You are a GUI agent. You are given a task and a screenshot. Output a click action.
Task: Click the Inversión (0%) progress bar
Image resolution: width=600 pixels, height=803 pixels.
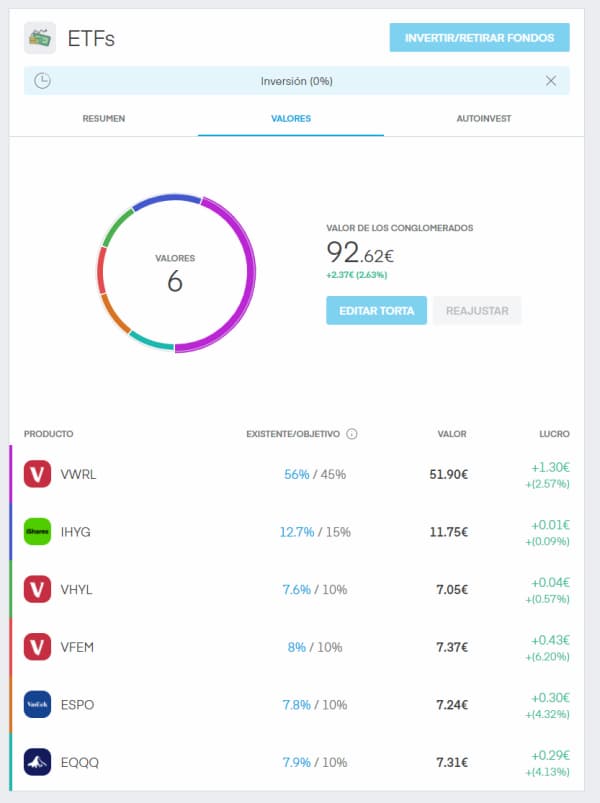(x=300, y=80)
